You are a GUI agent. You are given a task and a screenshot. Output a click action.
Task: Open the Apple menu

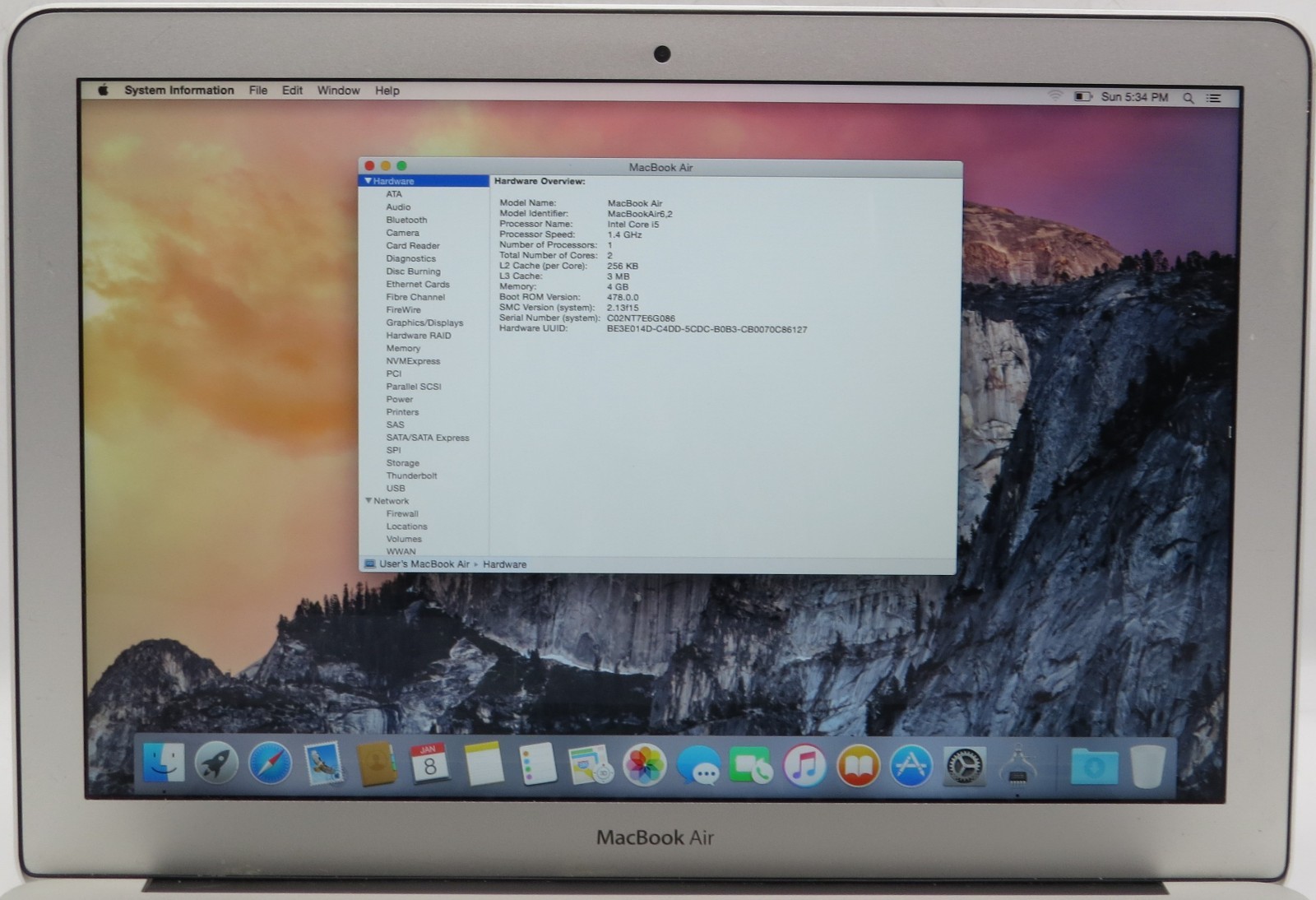click(103, 90)
